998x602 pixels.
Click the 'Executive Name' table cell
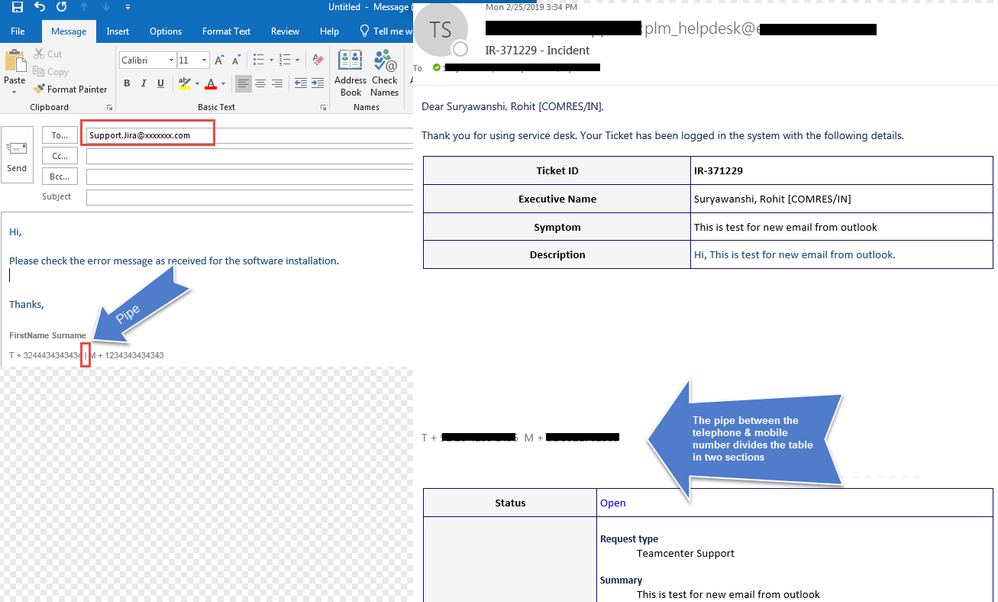pyautogui.click(x=557, y=199)
